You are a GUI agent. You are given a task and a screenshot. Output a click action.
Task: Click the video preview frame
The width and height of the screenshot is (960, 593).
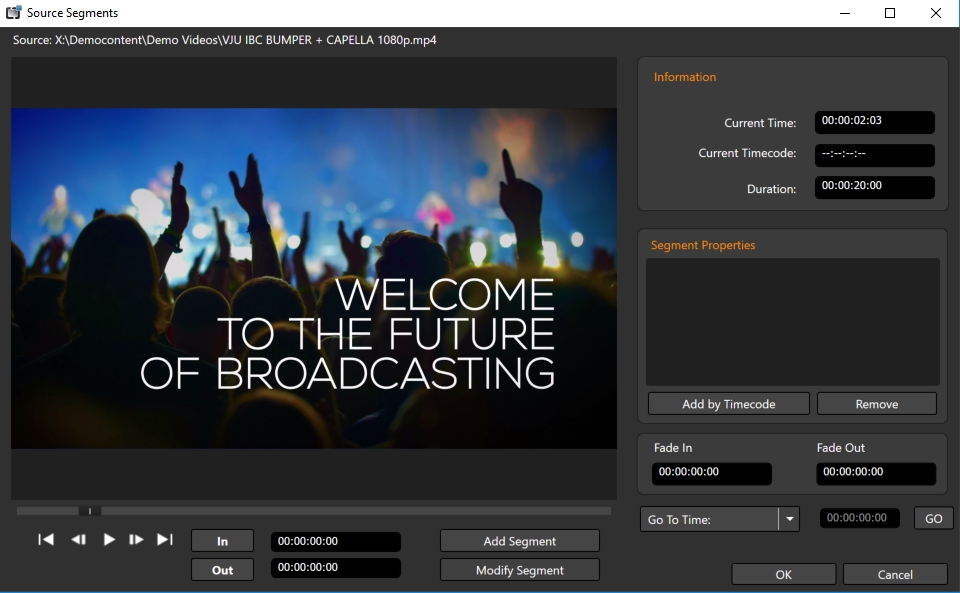313,278
